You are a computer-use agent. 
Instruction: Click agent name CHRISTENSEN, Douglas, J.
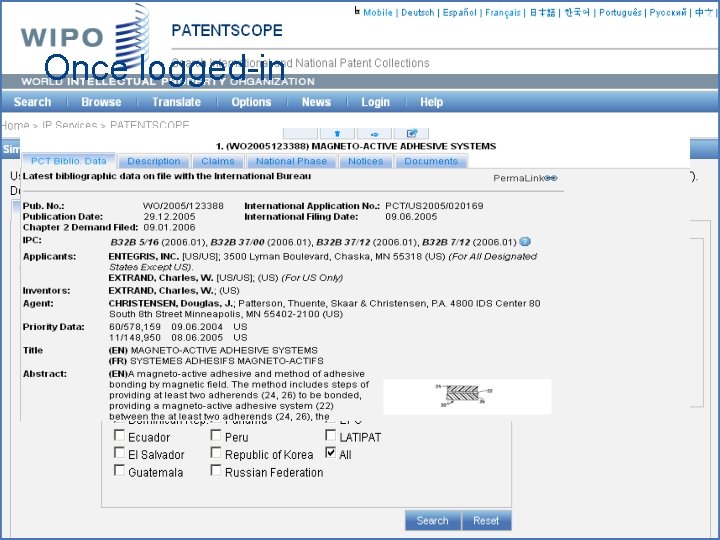tap(171, 304)
